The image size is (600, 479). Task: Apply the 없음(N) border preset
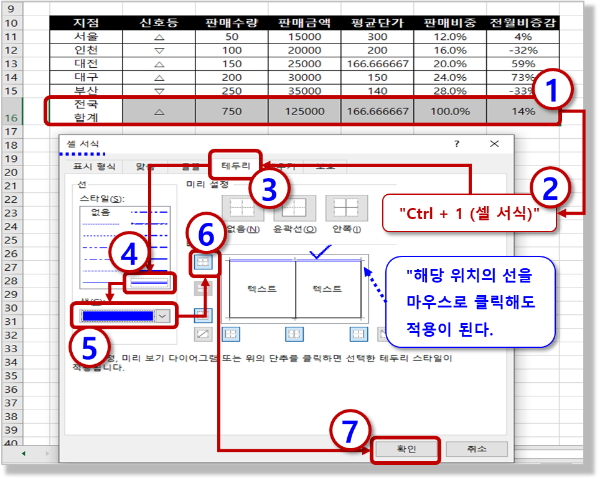243,208
